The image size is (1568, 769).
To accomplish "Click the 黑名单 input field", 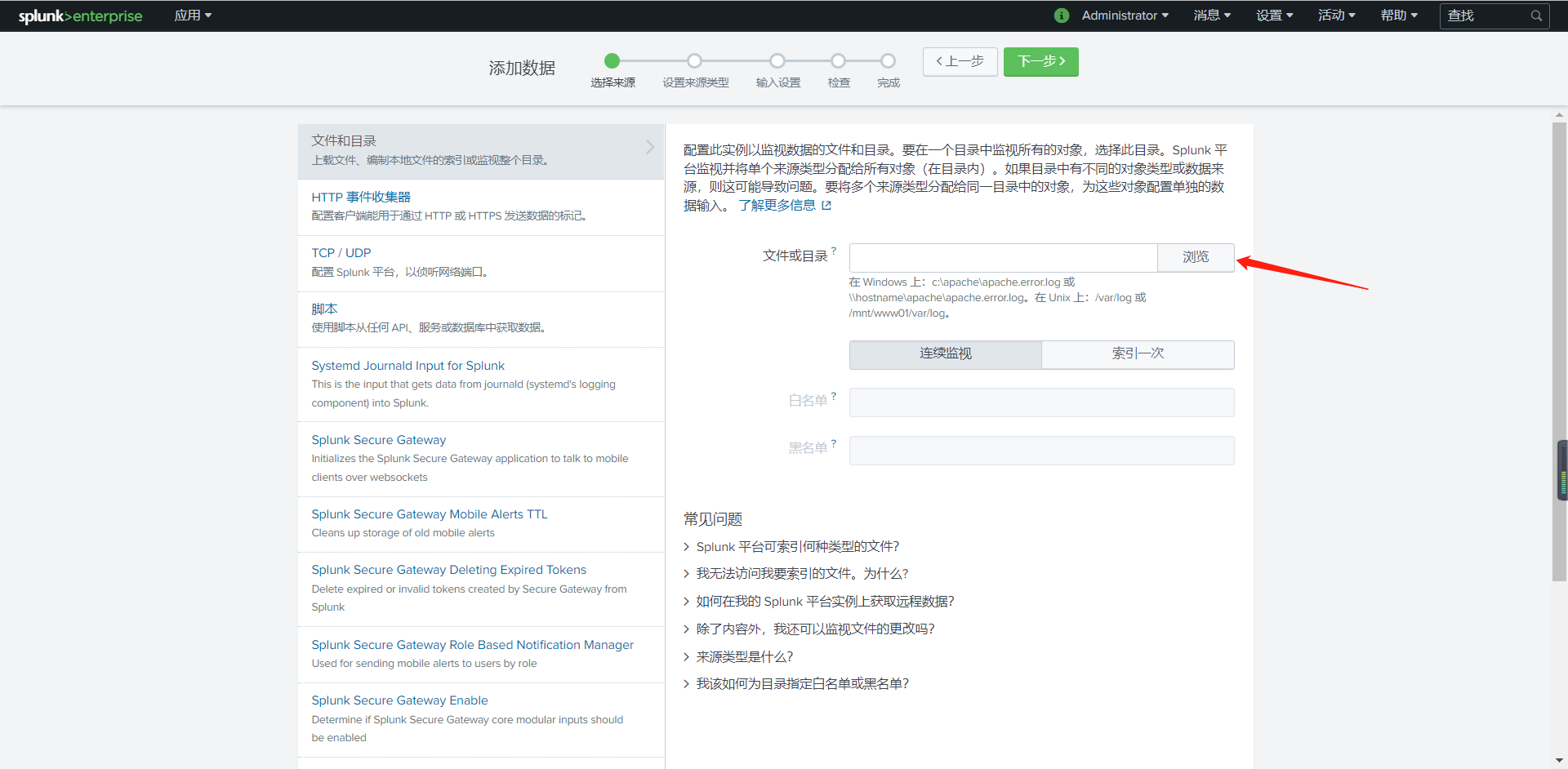I will [x=1042, y=451].
